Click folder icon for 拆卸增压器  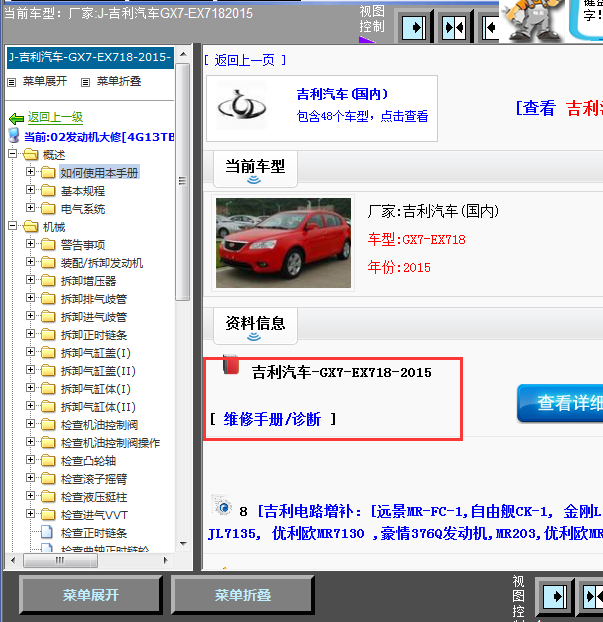click(x=48, y=281)
